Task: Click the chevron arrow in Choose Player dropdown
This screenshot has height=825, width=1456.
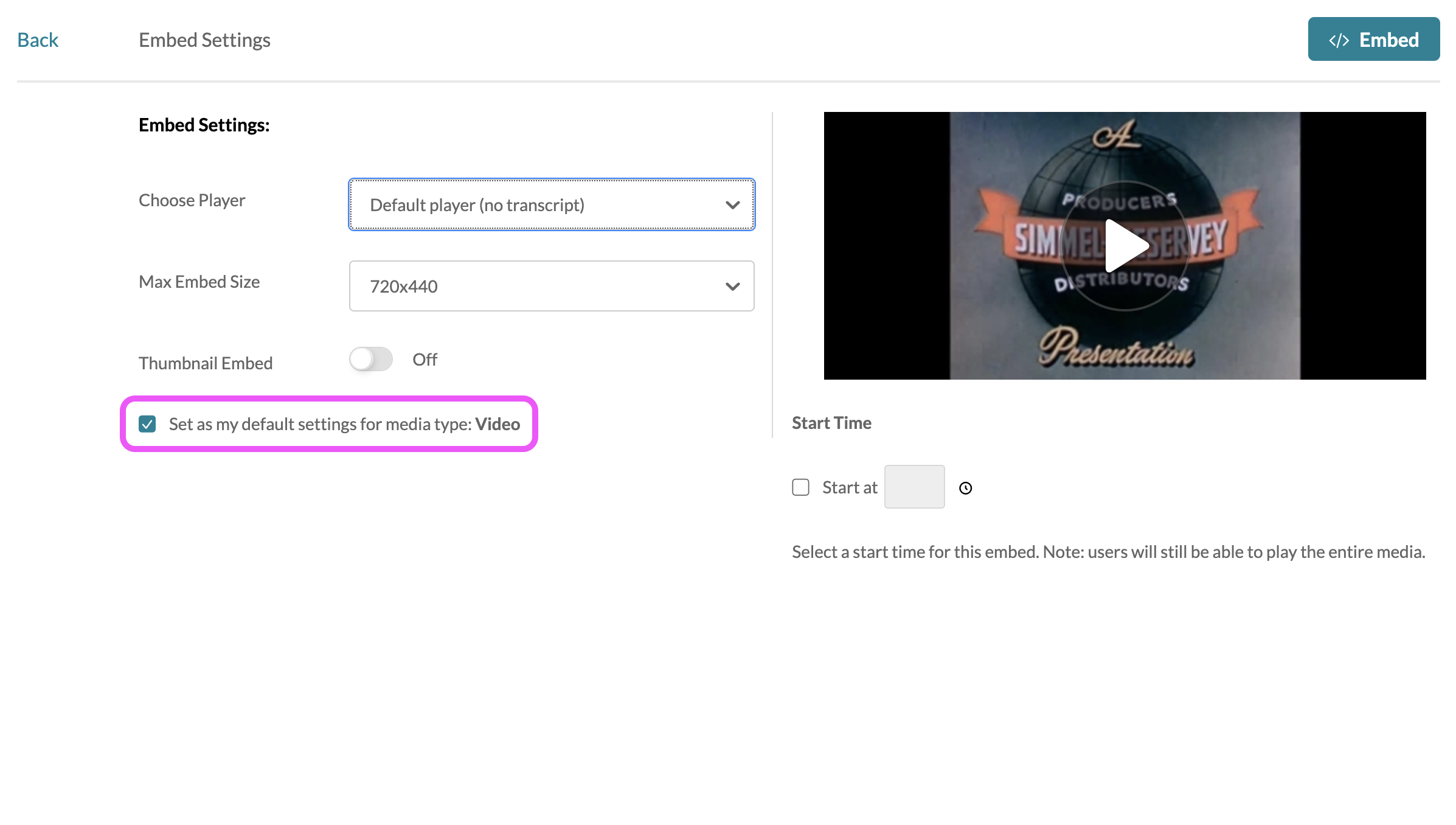Action: coord(732,205)
